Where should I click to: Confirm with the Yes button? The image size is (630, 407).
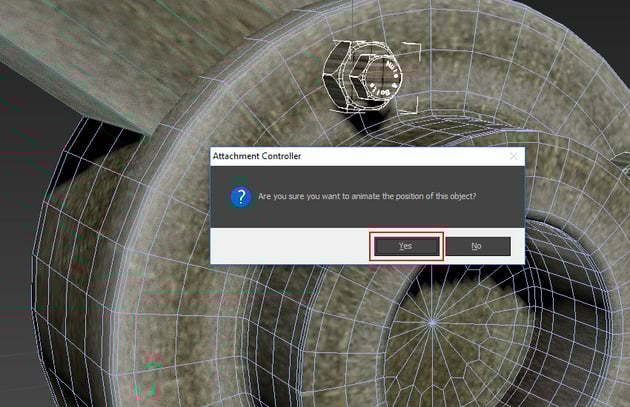(407, 246)
